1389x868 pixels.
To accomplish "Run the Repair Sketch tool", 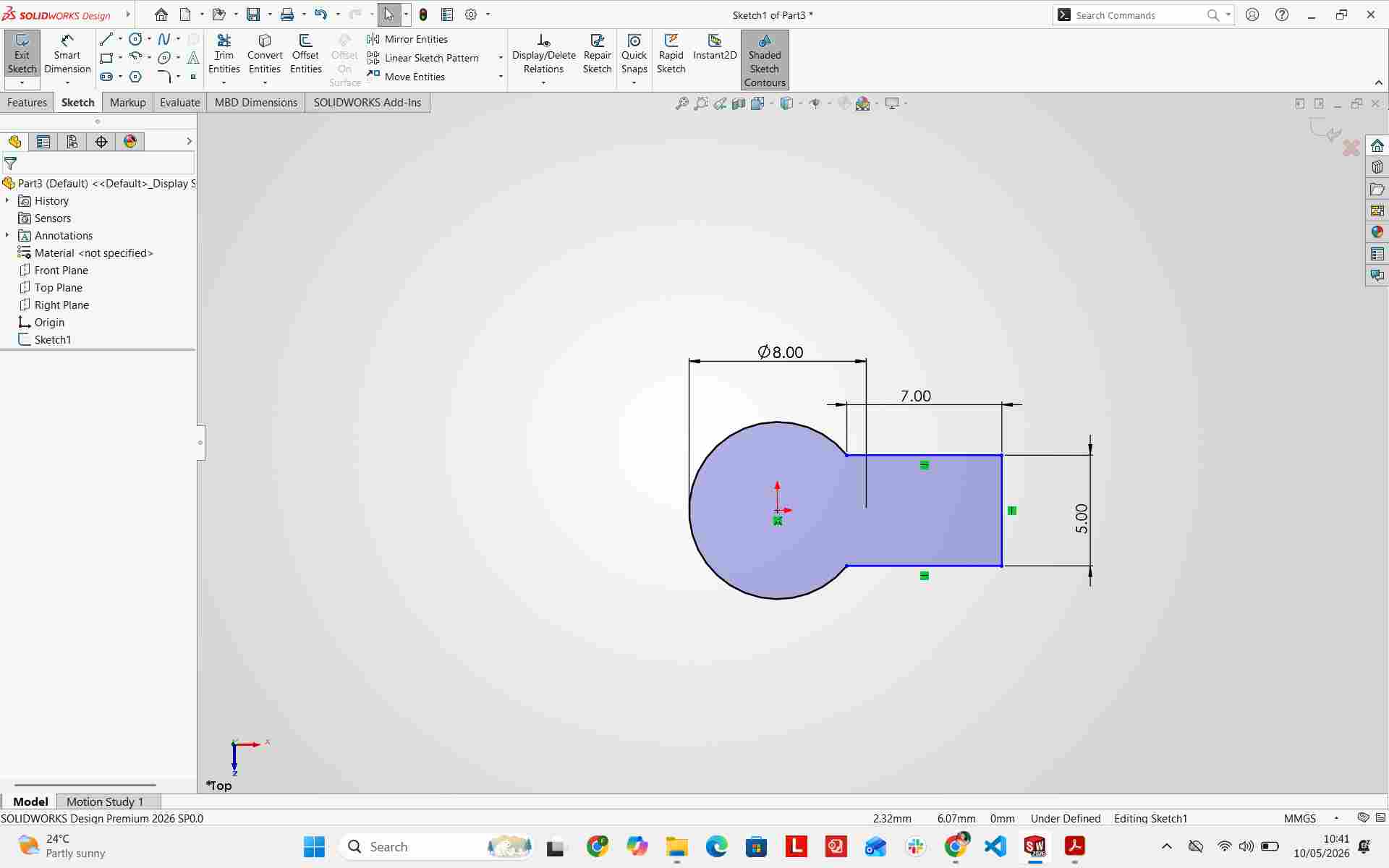I will pyautogui.click(x=598, y=54).
